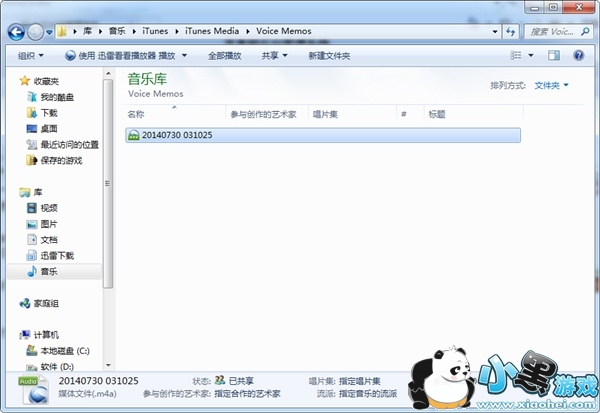Open 桌面 in the navigation pane
Viewport: 600px width, 413px height.
click(x=49, y=129)
